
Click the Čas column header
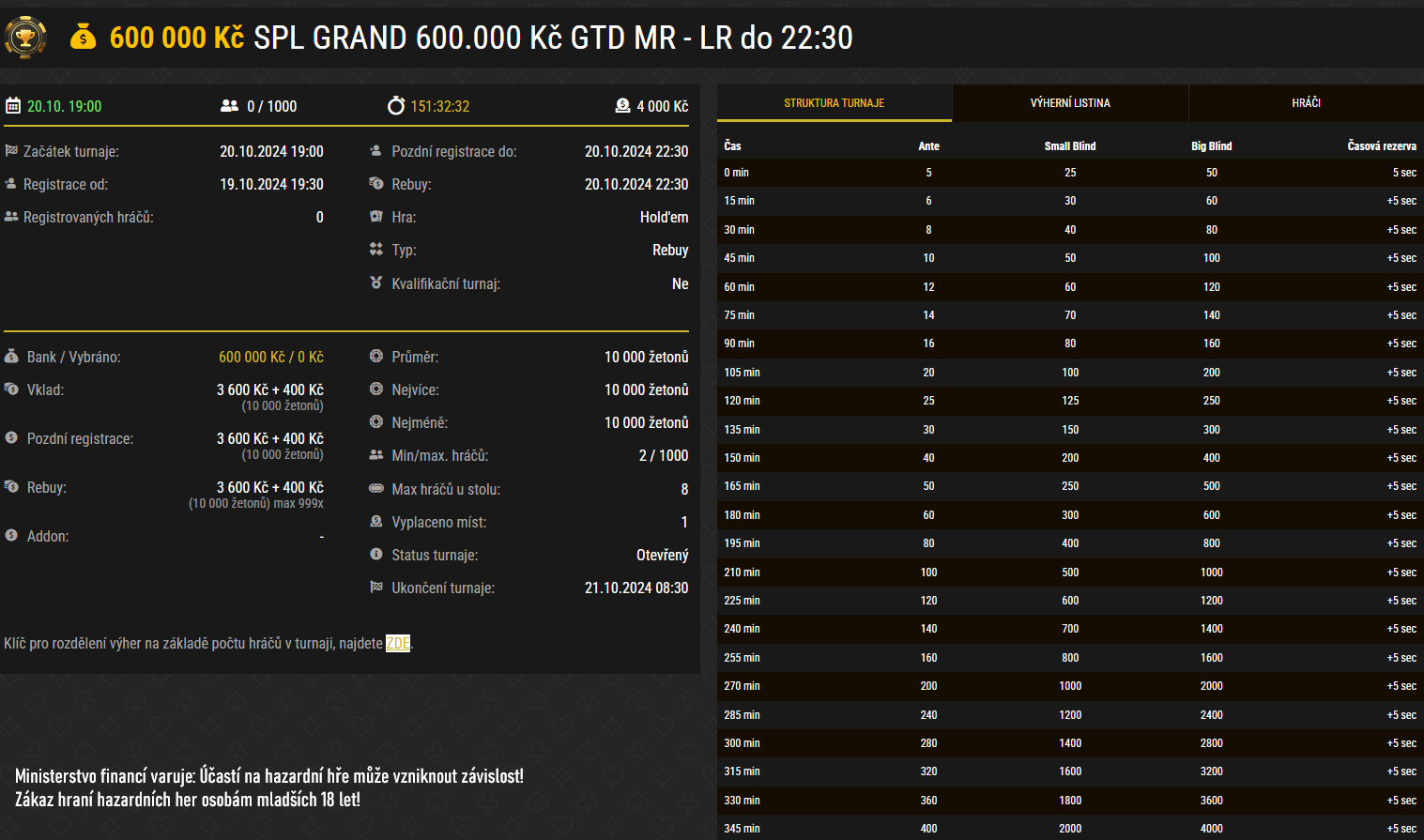[732, 145]
